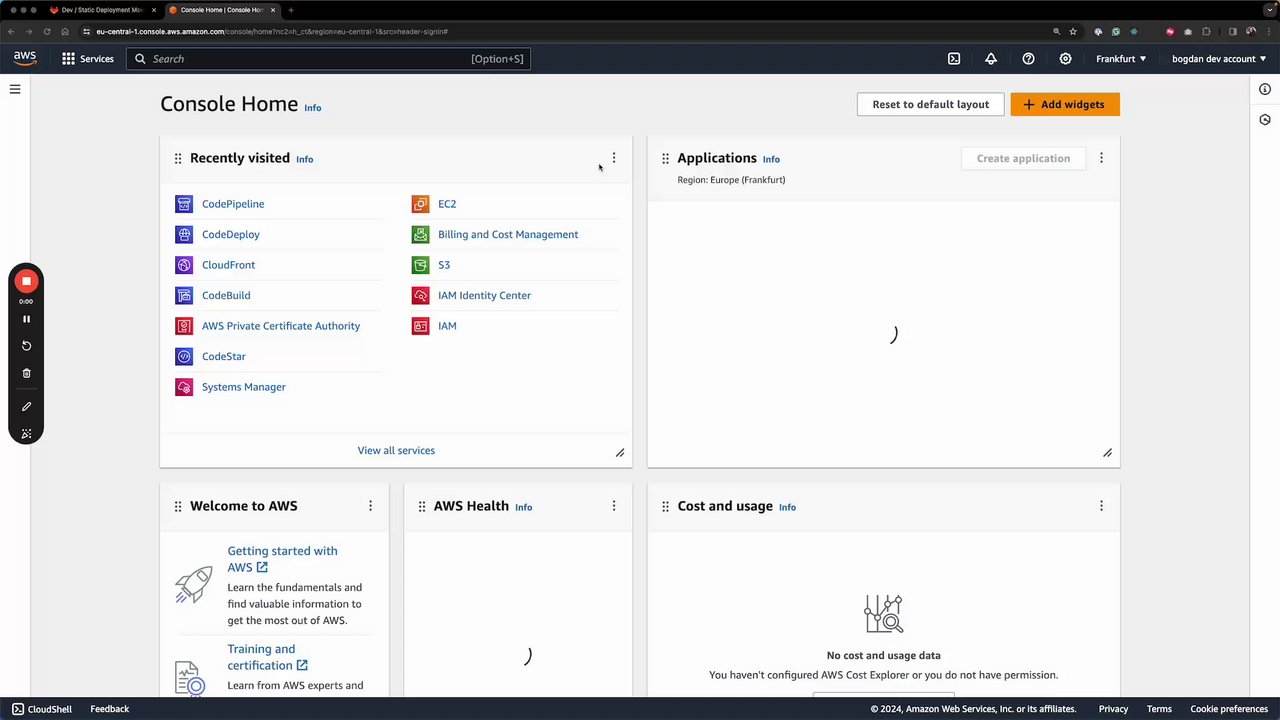Click the CloudFront service icon
Image resolution: width=1280 pixels, height=720 pixels.
[x=184, y=265]
